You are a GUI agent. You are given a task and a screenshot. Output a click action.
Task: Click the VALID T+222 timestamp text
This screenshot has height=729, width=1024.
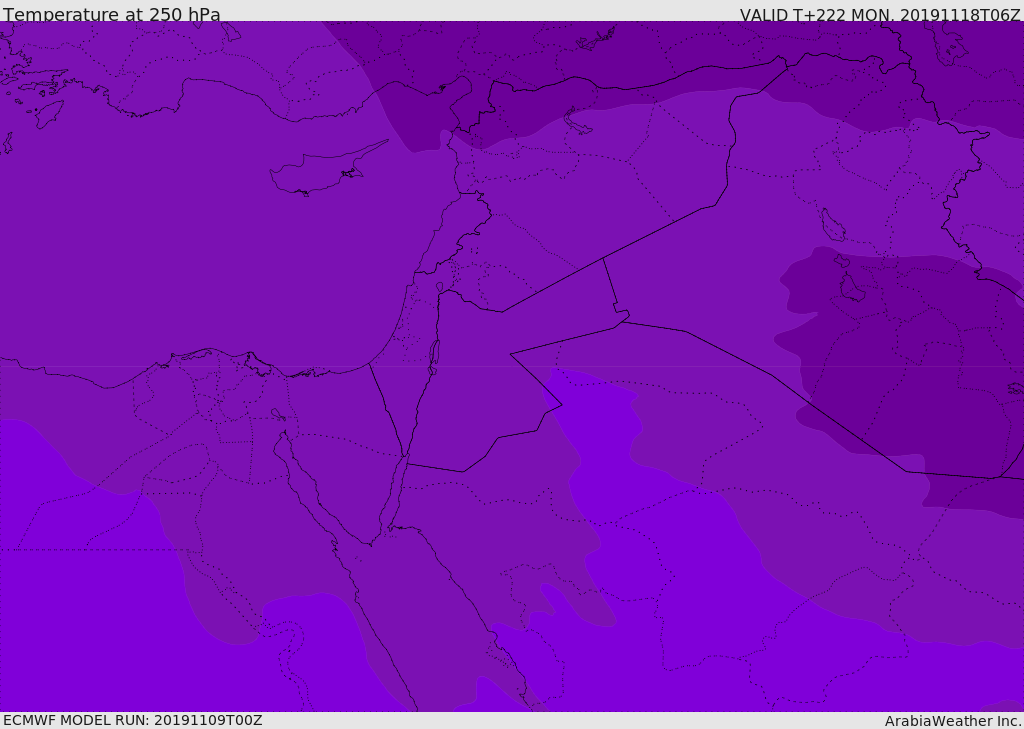880,14
